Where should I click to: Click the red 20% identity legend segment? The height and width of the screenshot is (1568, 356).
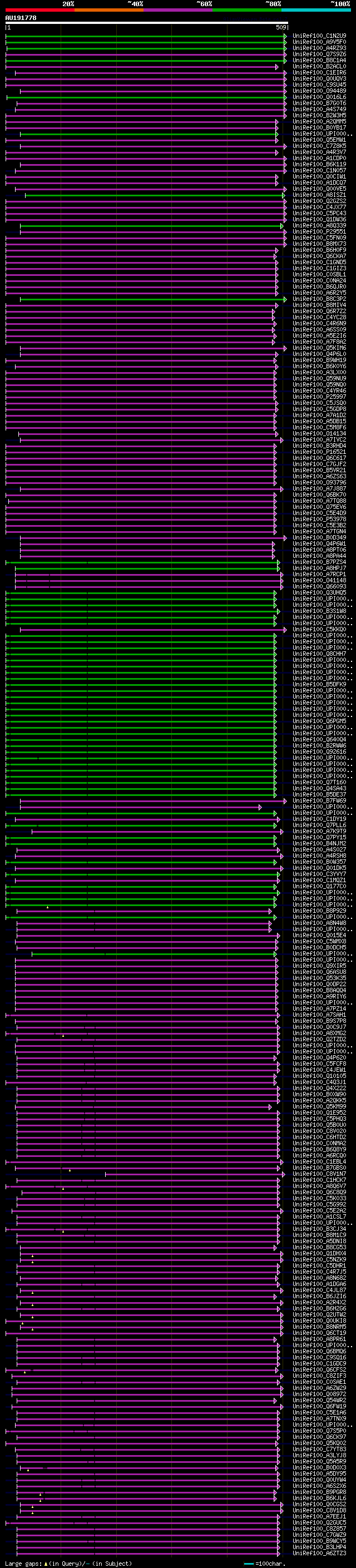[x=39, y=10]
